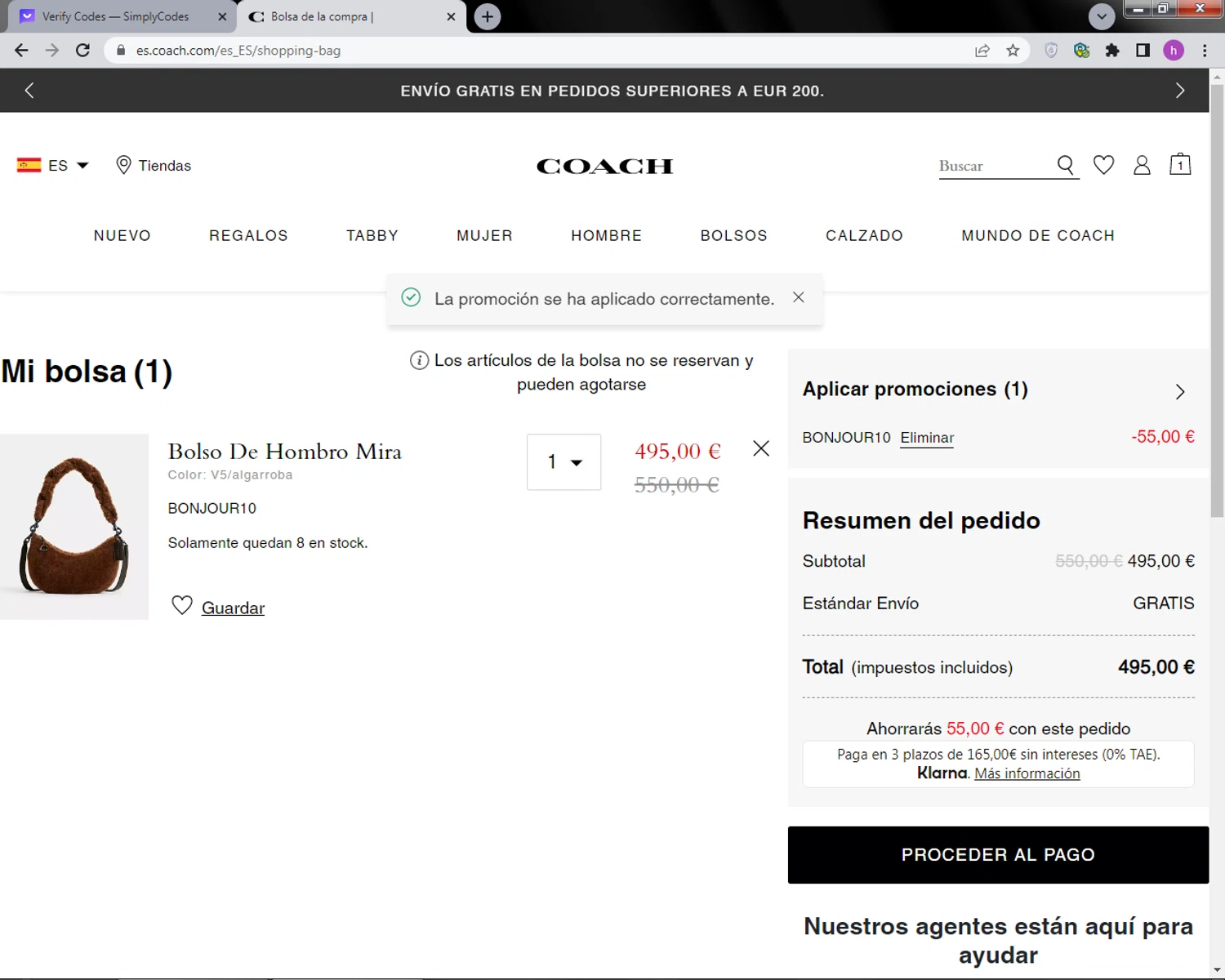Image resolution: width=1225 pixels, height=980 pixels.
Task: Click the Coach logo
Action: (x=605, y=167)
